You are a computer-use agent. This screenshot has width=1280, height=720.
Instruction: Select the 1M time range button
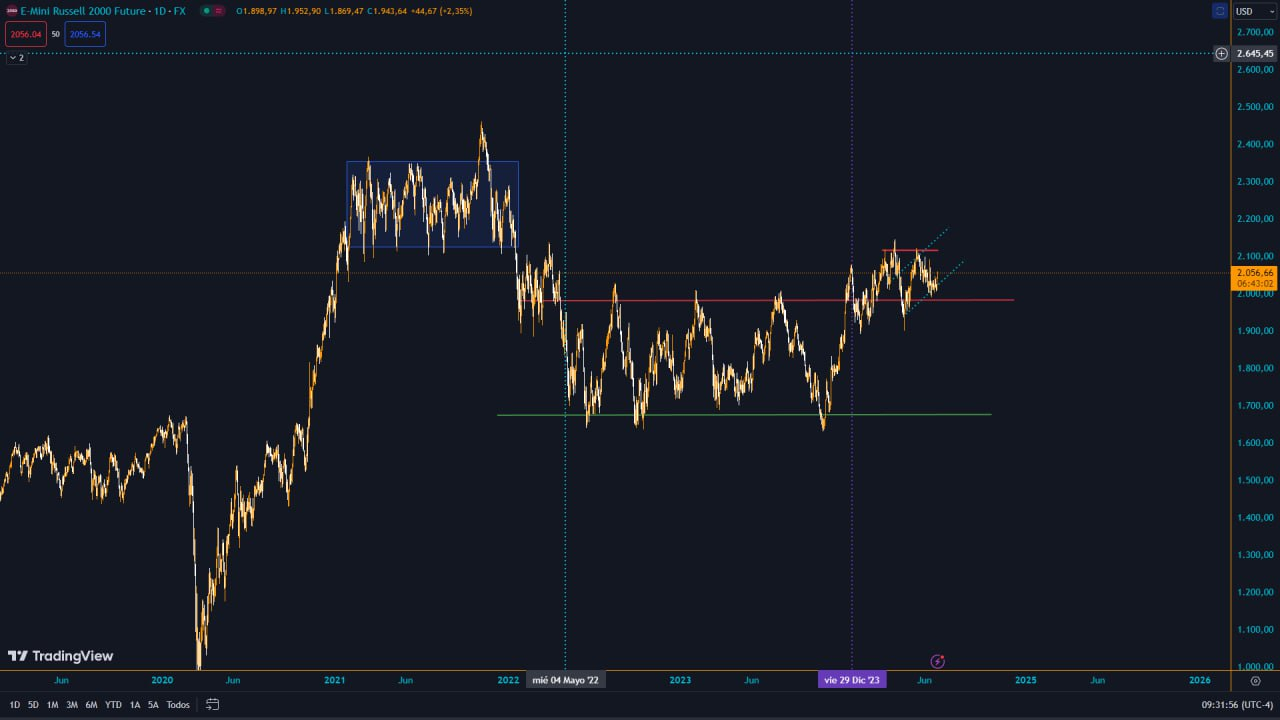52,705
